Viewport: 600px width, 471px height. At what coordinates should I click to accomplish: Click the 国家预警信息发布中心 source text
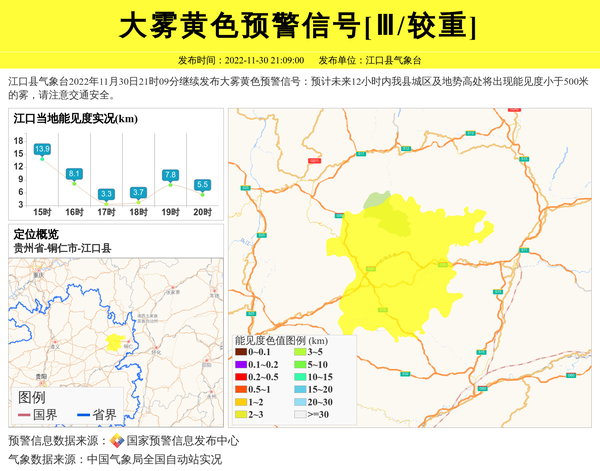(183, 441)
